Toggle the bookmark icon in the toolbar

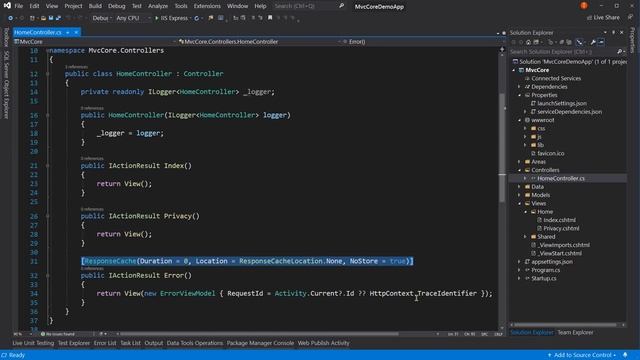tap(270, 18)
